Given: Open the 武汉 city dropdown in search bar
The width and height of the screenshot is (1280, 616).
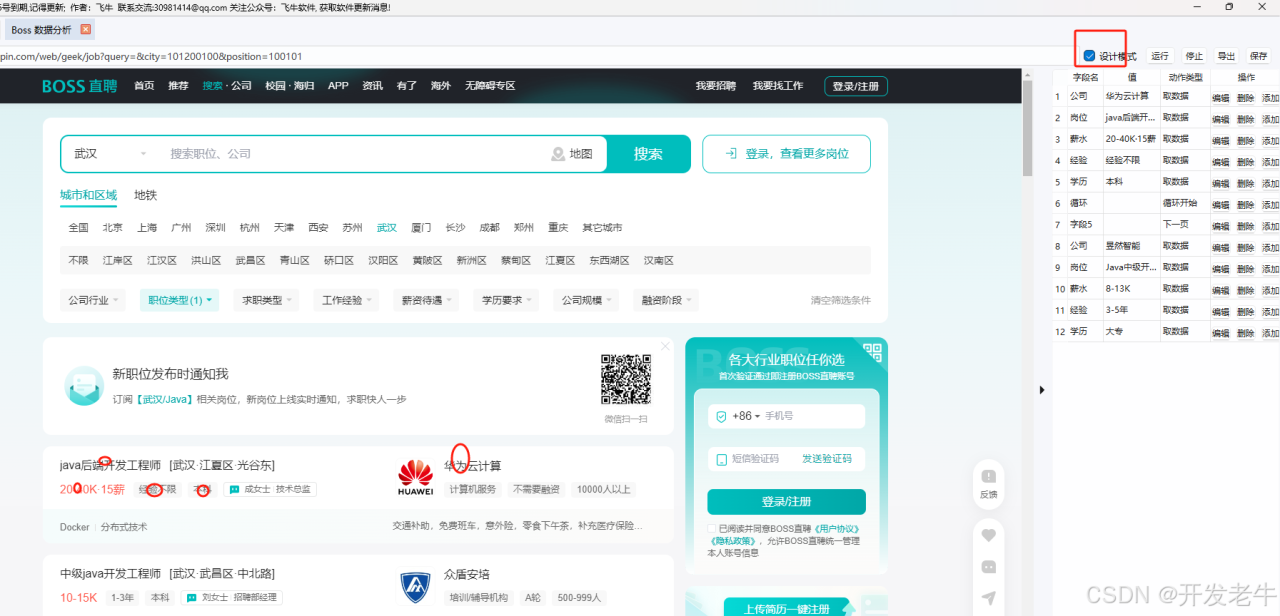Looking at the screenshot, I should pos(110,154).
